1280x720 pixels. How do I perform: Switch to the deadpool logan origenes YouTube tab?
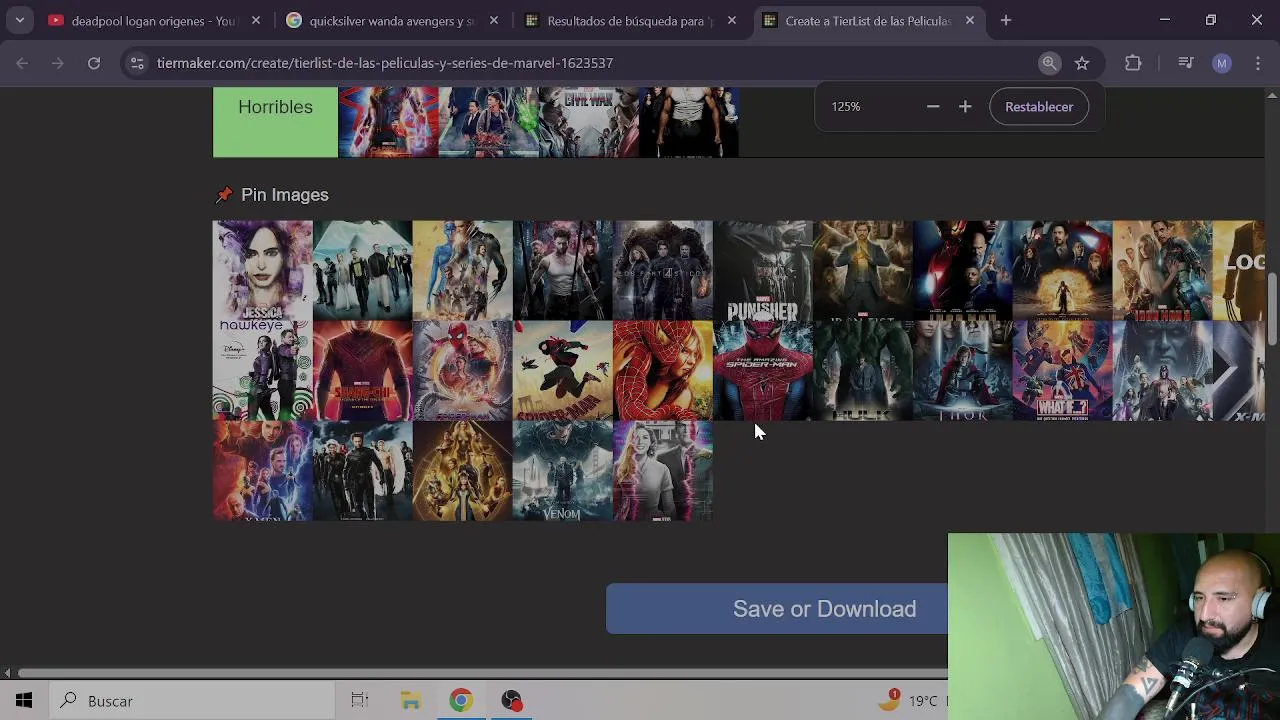coord(155,20)
